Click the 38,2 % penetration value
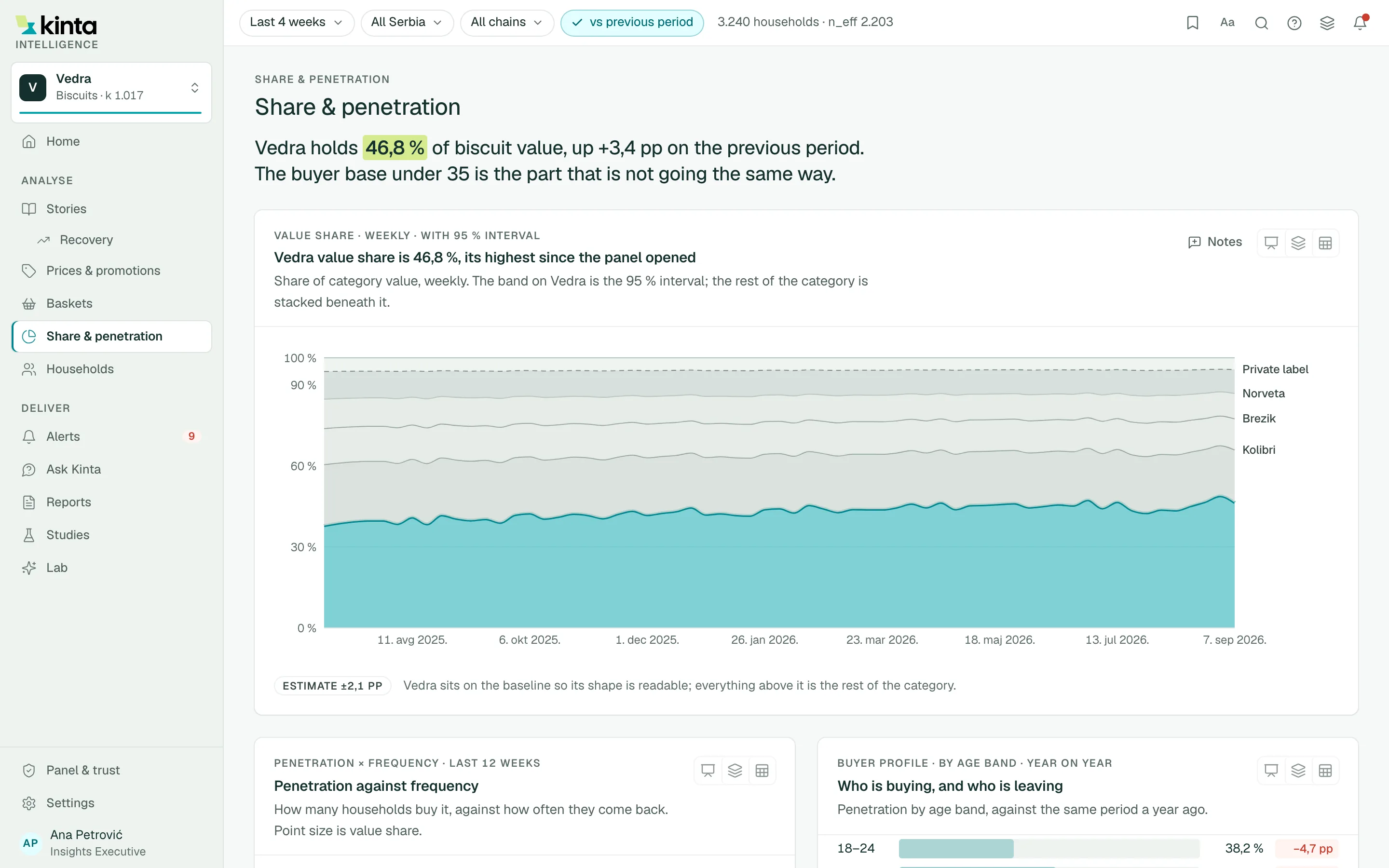 pos(1244,849)
